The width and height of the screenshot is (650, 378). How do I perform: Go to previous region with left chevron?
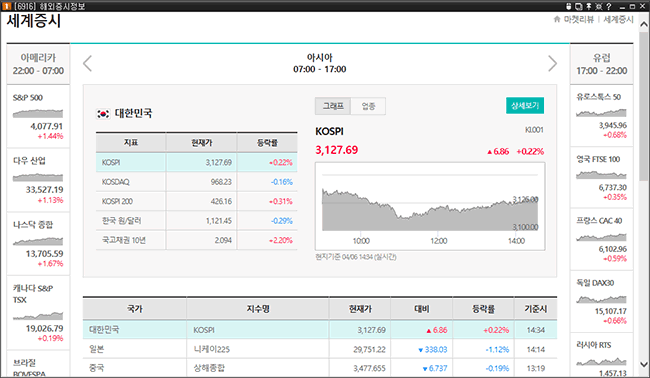click(87, 63)
